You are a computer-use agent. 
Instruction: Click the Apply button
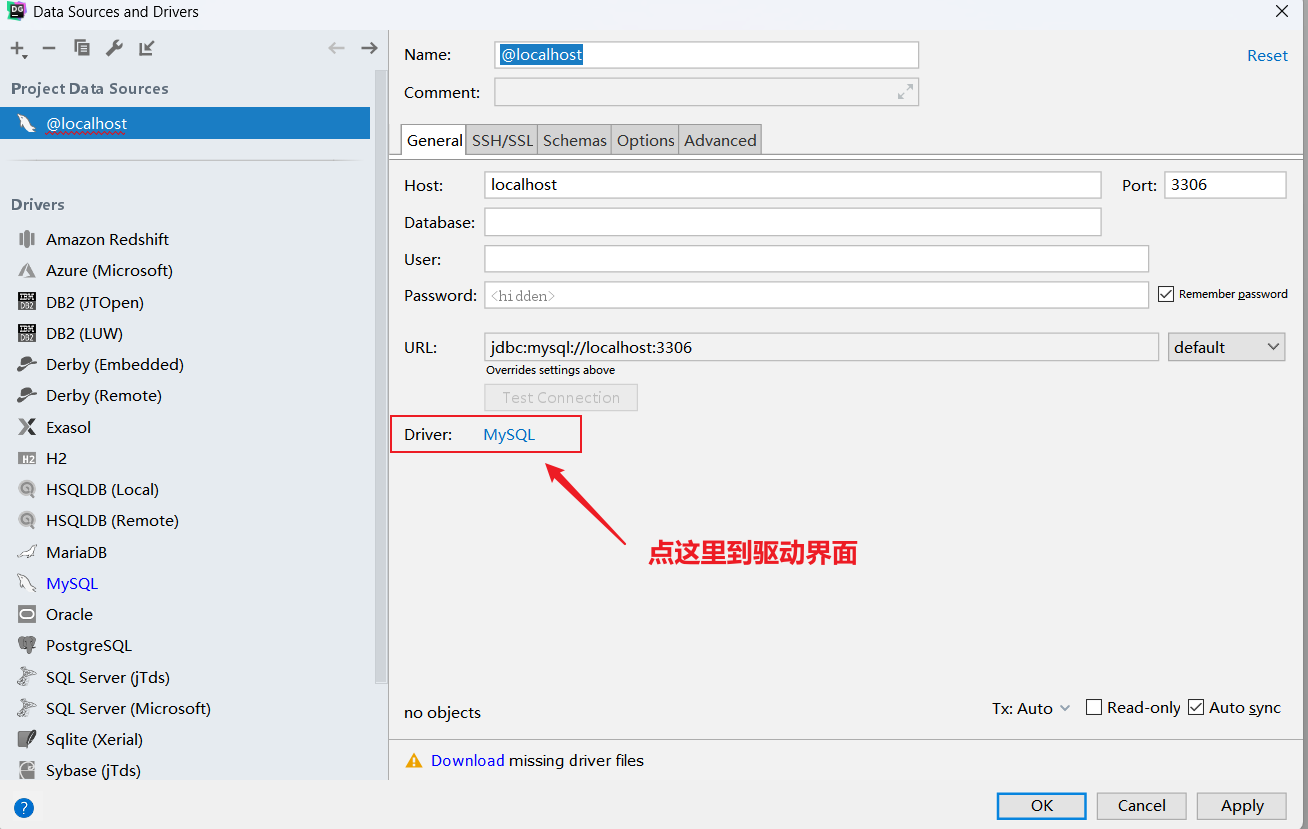coord(1243,806)
